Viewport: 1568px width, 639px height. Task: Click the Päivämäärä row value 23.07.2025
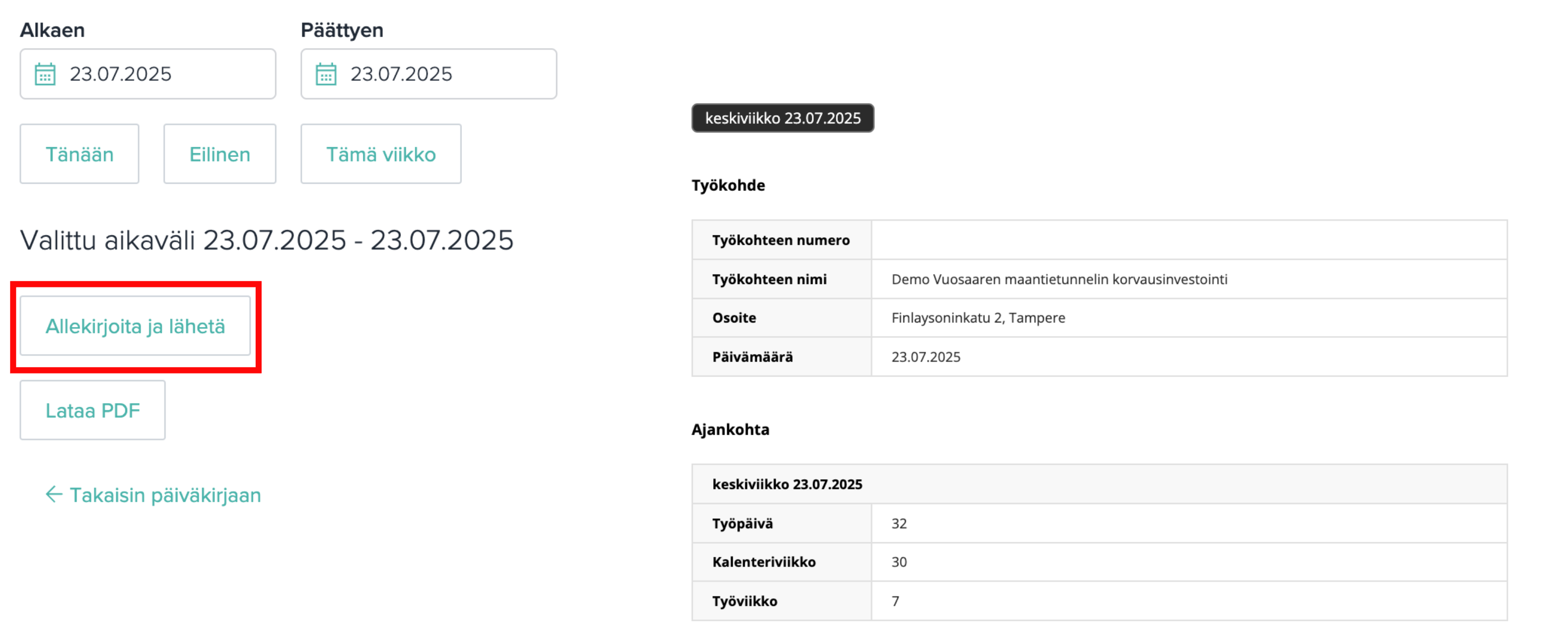click(926, 357)
